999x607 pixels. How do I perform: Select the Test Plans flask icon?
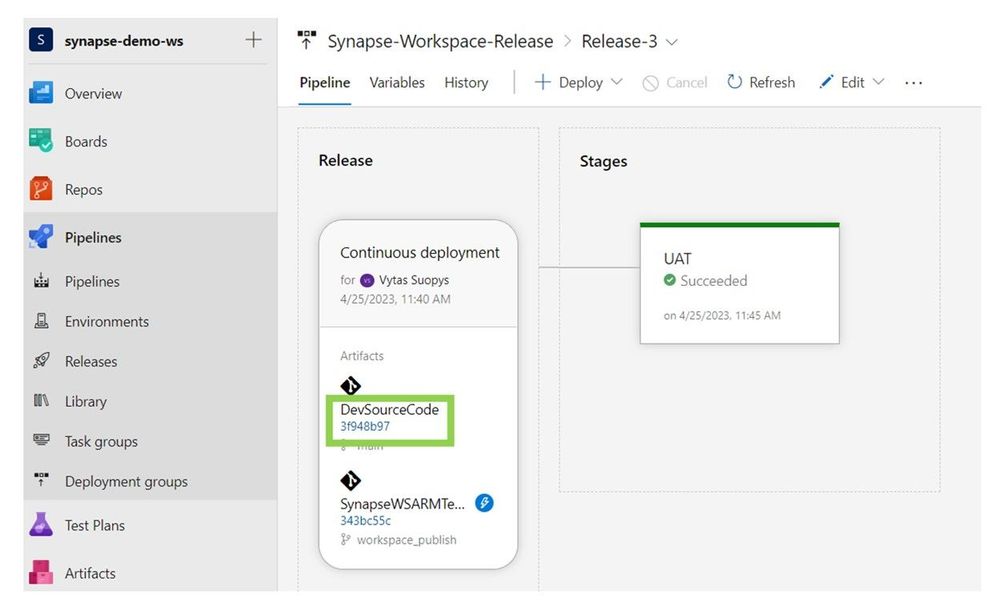click(x=41, y=525)
